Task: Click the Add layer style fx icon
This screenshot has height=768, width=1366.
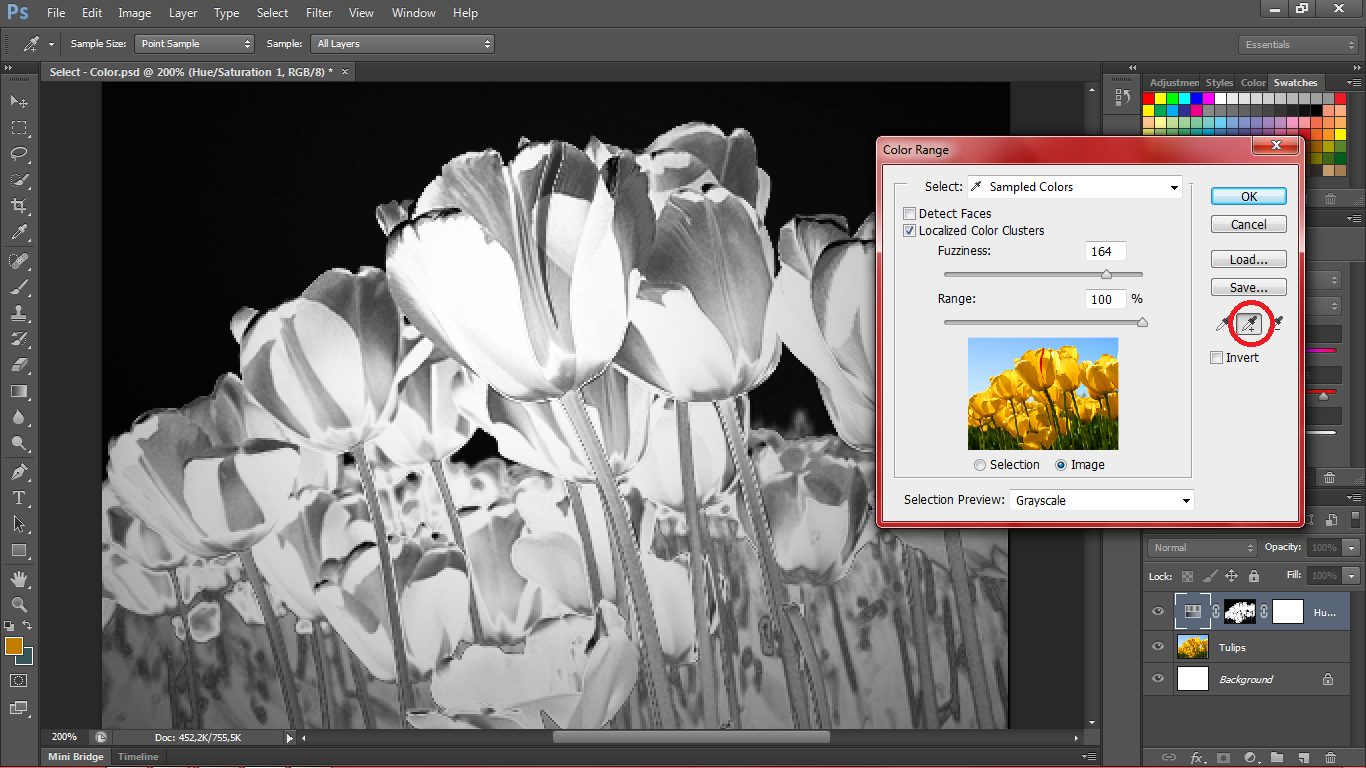Action: 1196,758
